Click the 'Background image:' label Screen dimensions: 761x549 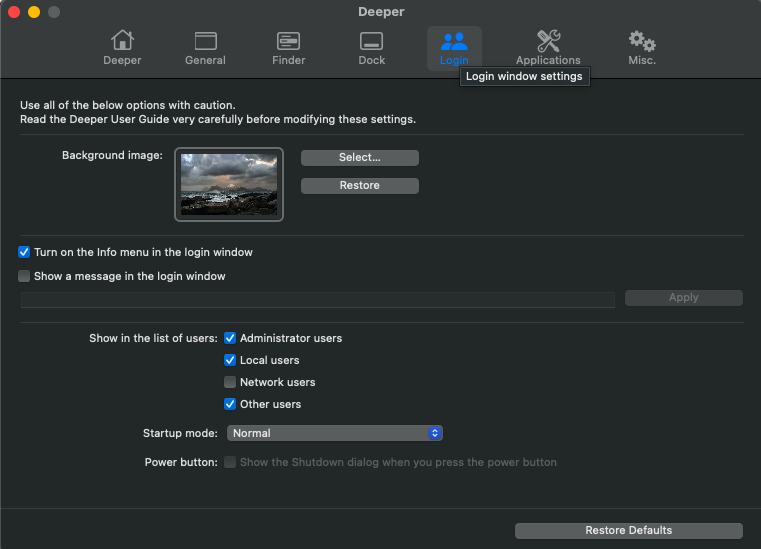coord(112,155)
